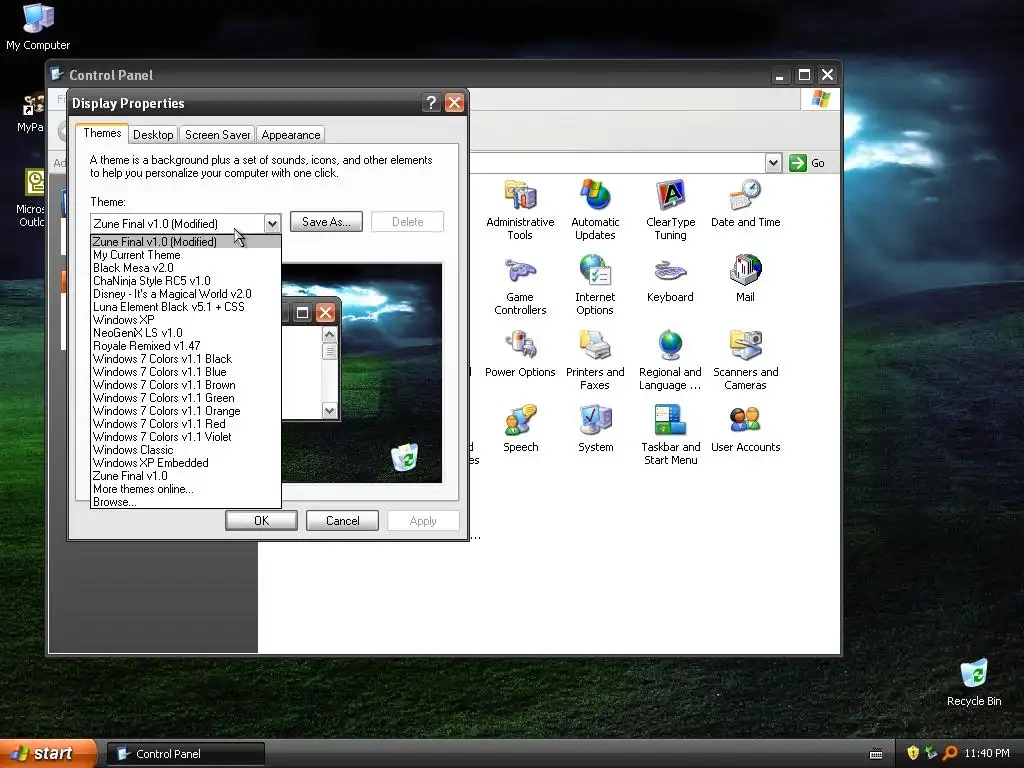Open Mail applet icon

(745, 279)
